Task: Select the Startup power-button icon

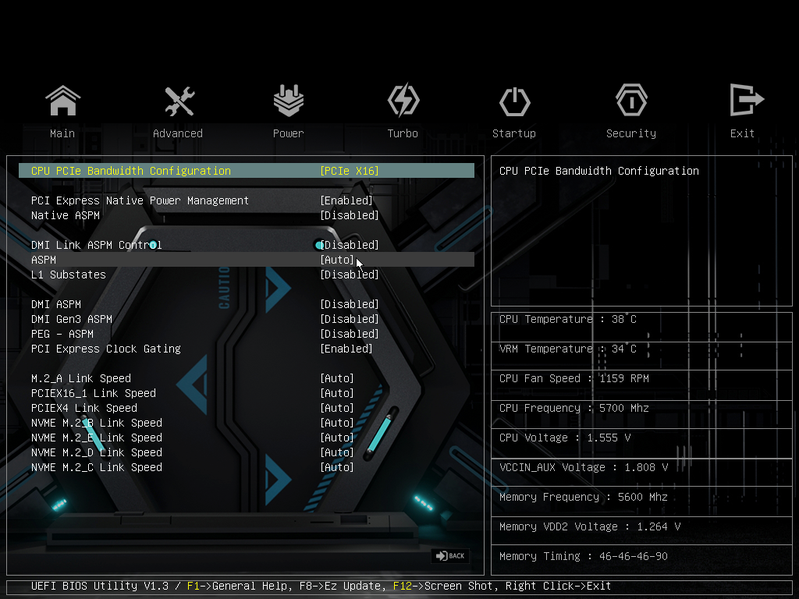Action: pyautogui.click(x=514, y=101)
